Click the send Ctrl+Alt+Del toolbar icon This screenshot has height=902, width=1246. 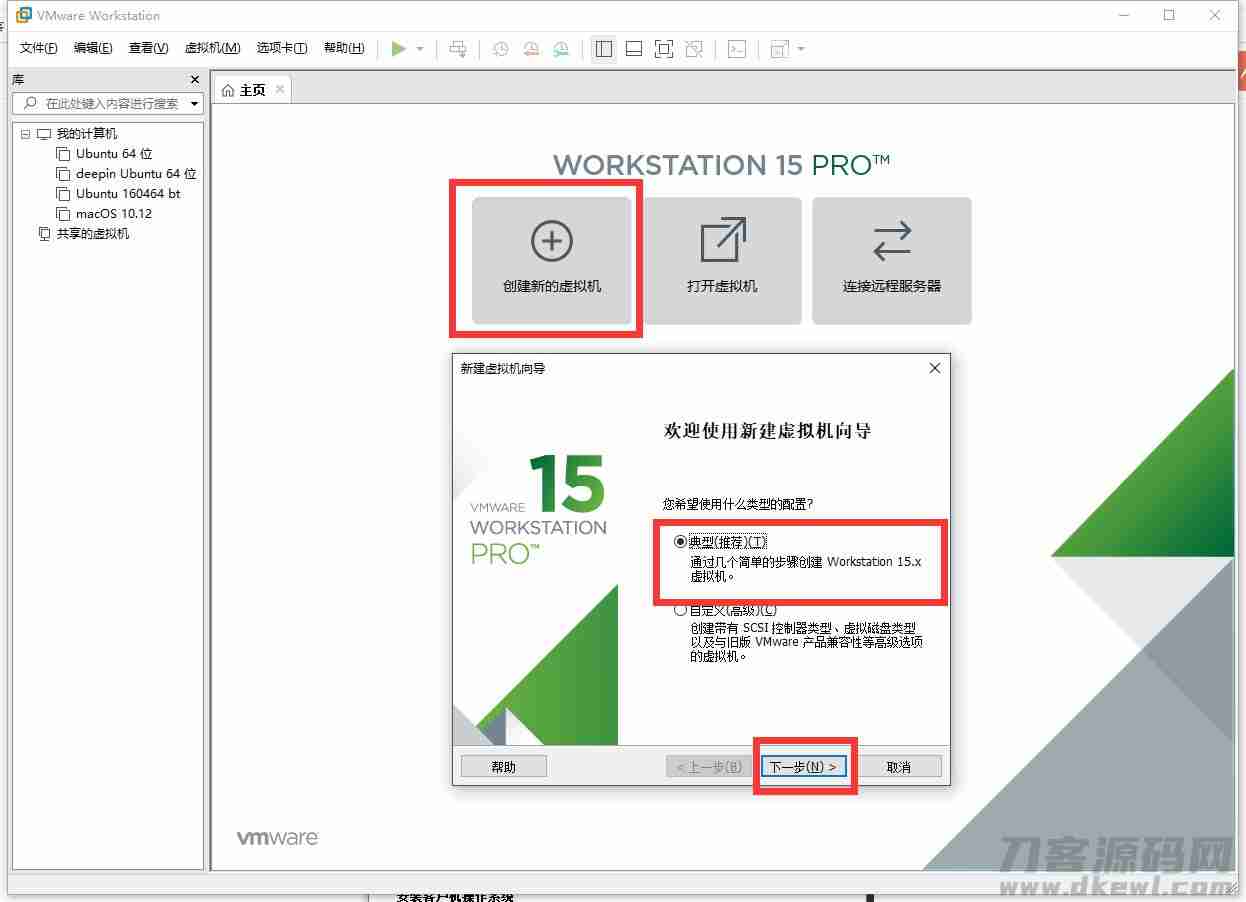(x=458, y=49)
